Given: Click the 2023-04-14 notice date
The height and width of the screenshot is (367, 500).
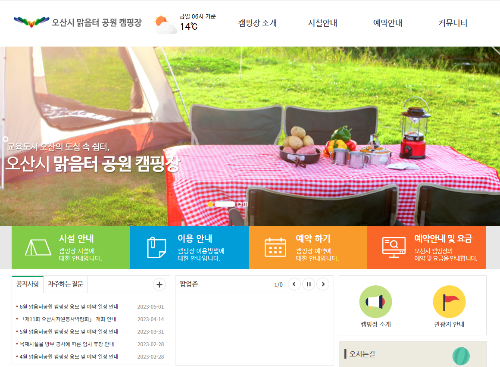Looking at the screenshot, I should tap(151, 319).
